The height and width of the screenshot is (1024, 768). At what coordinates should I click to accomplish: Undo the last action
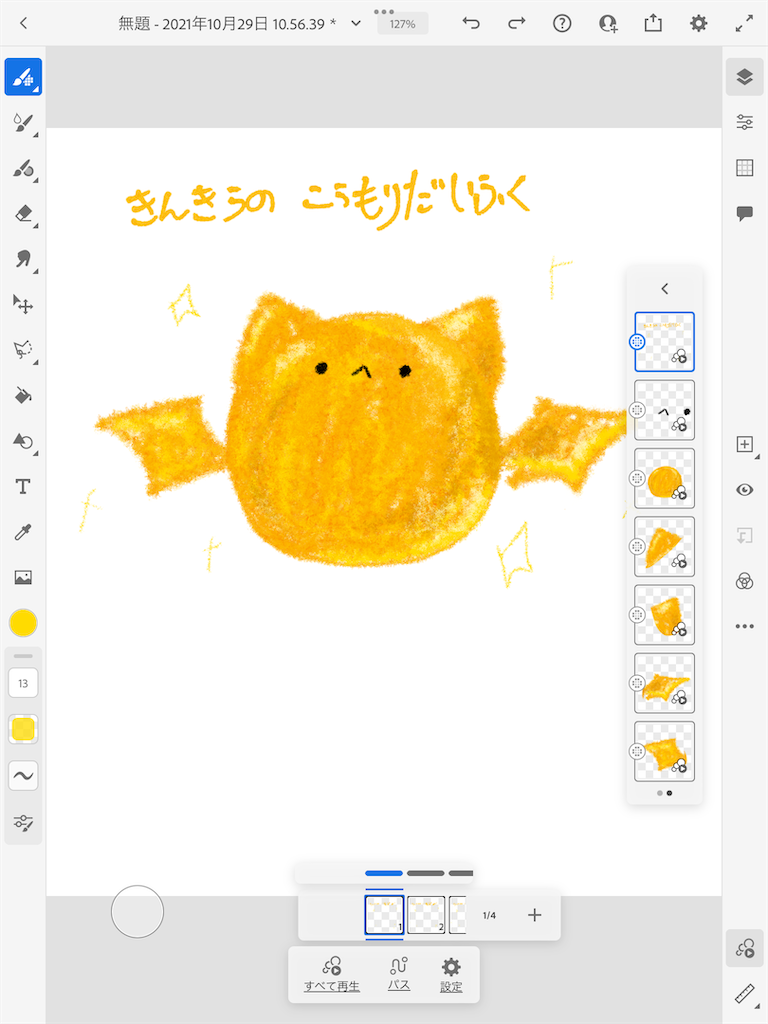tap(471, 24)
